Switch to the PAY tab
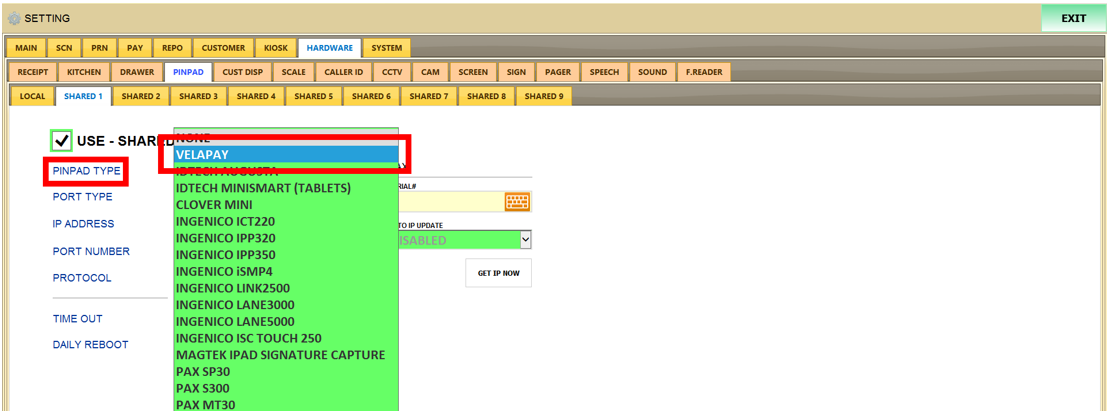The height and width of the screenshot is (416, 1109). [x=135, y=48]
